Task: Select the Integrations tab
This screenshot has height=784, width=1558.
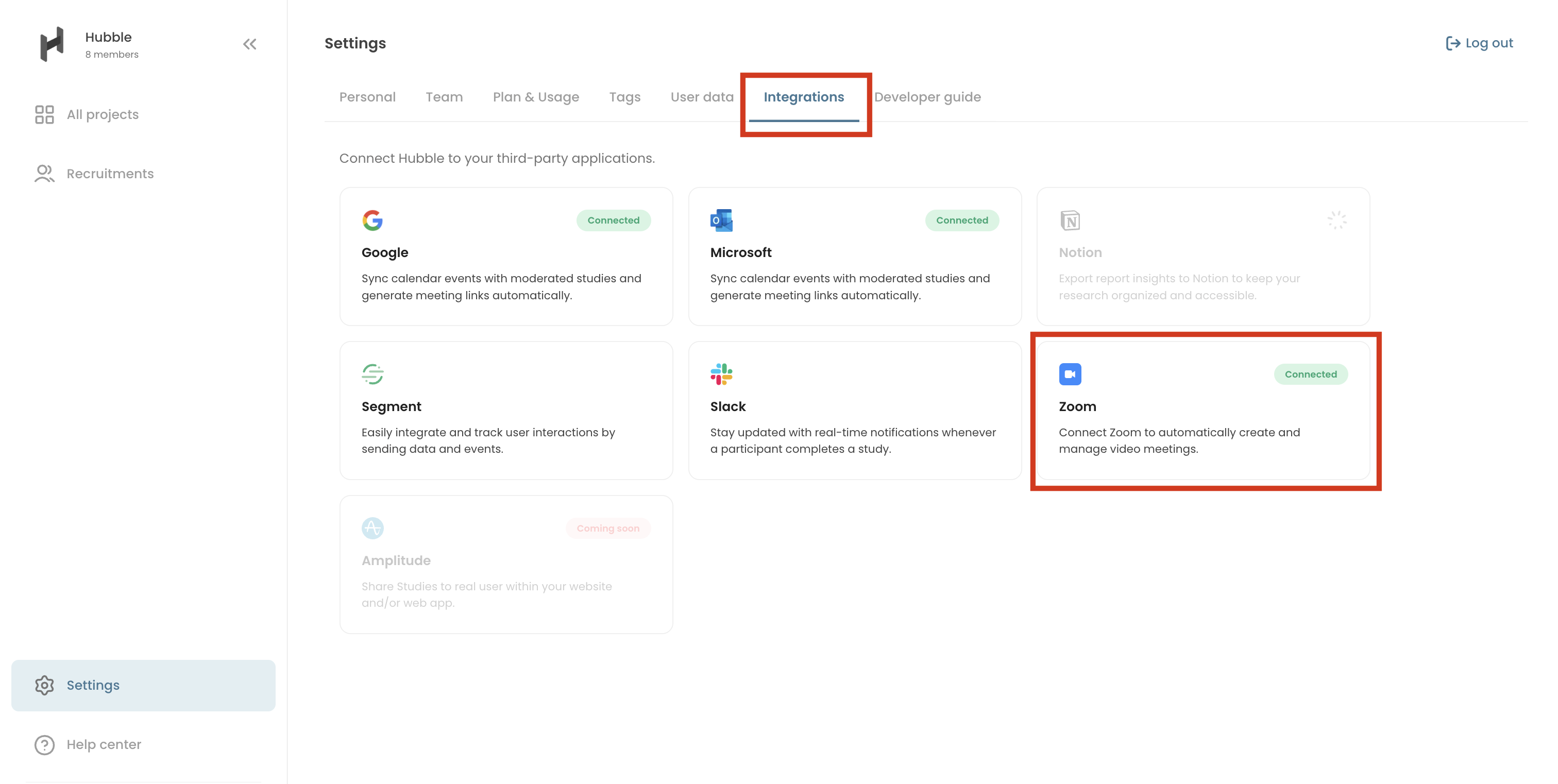Action: pos(803,97)
